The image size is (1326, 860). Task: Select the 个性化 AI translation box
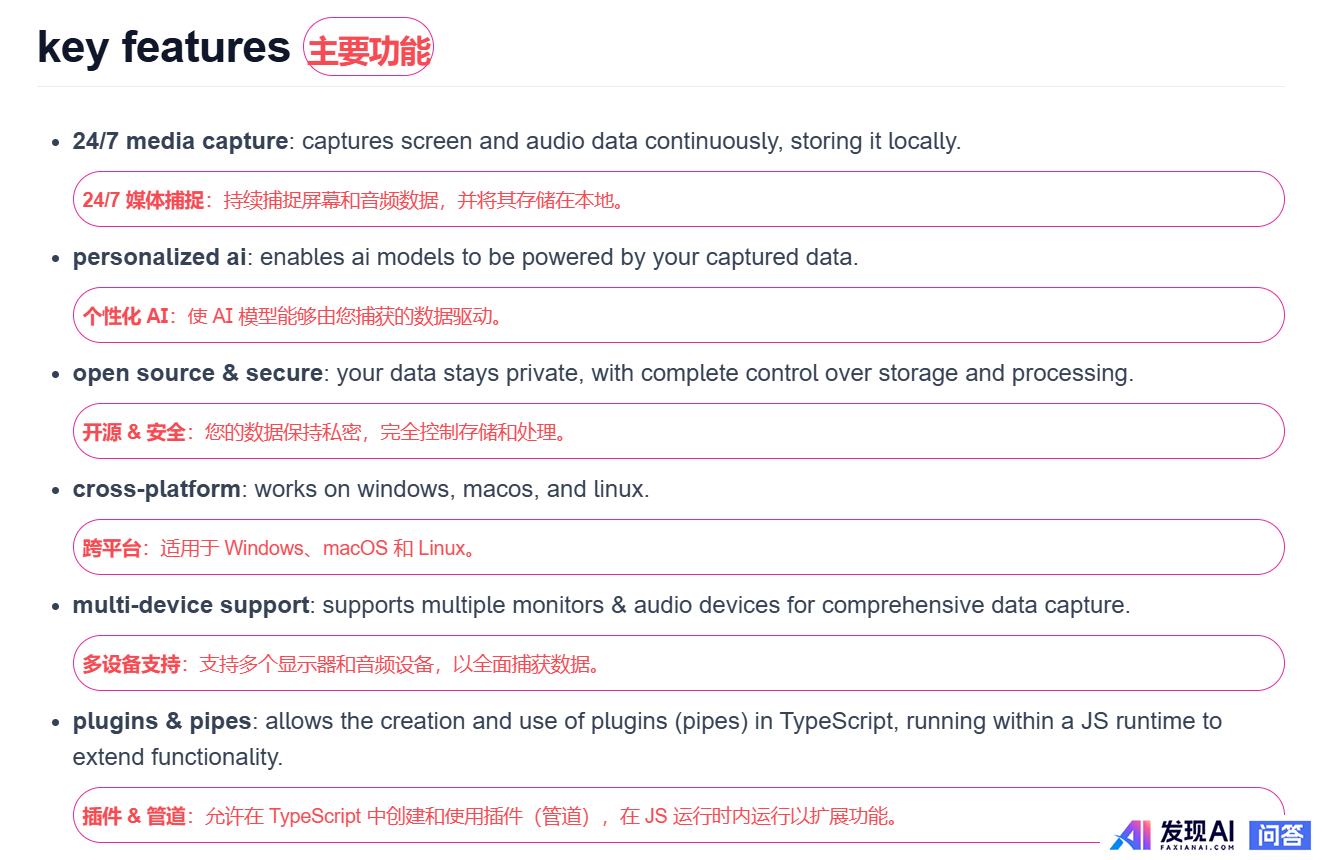pos(678,315)
